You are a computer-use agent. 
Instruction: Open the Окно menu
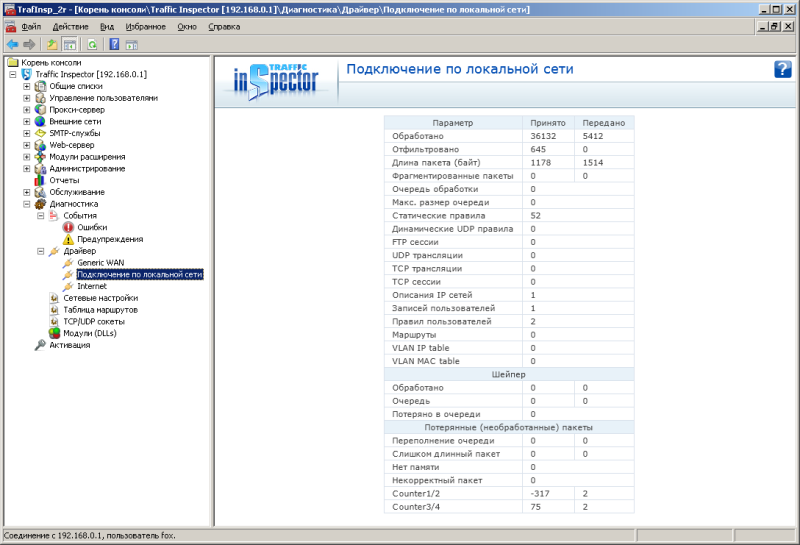click(187, 27)
